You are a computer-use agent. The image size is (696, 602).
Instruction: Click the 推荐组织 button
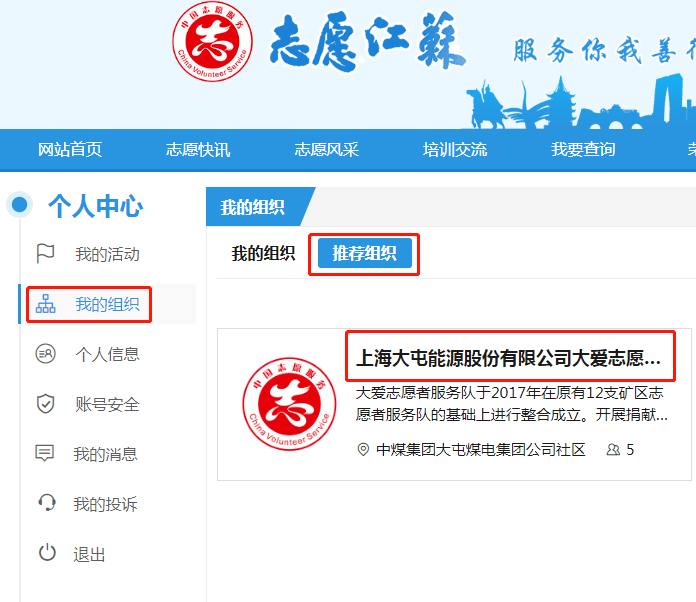pos(365,253)
